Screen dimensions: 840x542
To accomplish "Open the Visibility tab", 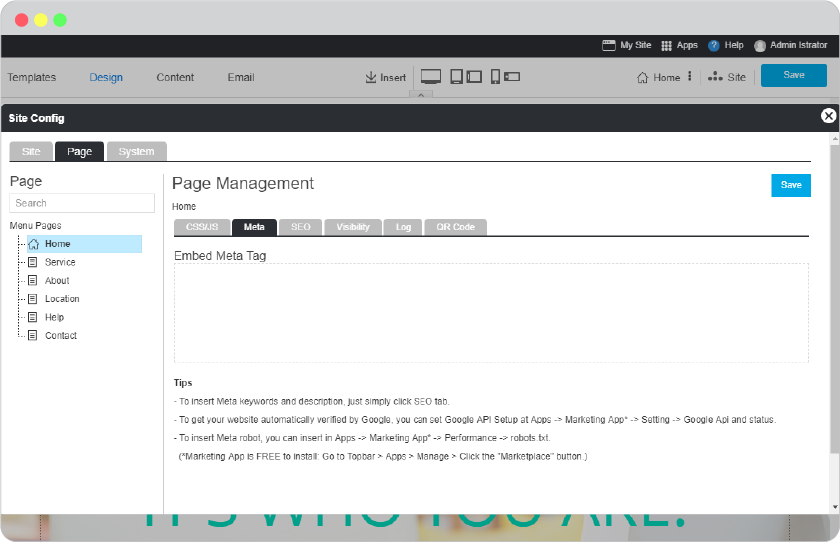I will pos(353,227).
